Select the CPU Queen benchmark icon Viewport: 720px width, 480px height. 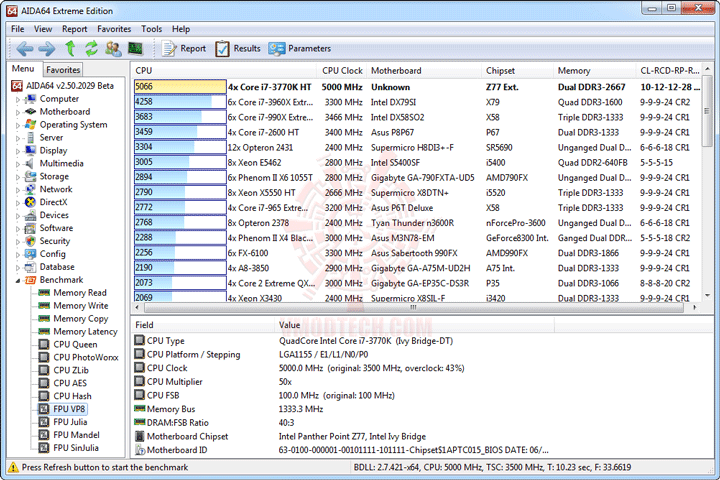(x=44, y=344)
